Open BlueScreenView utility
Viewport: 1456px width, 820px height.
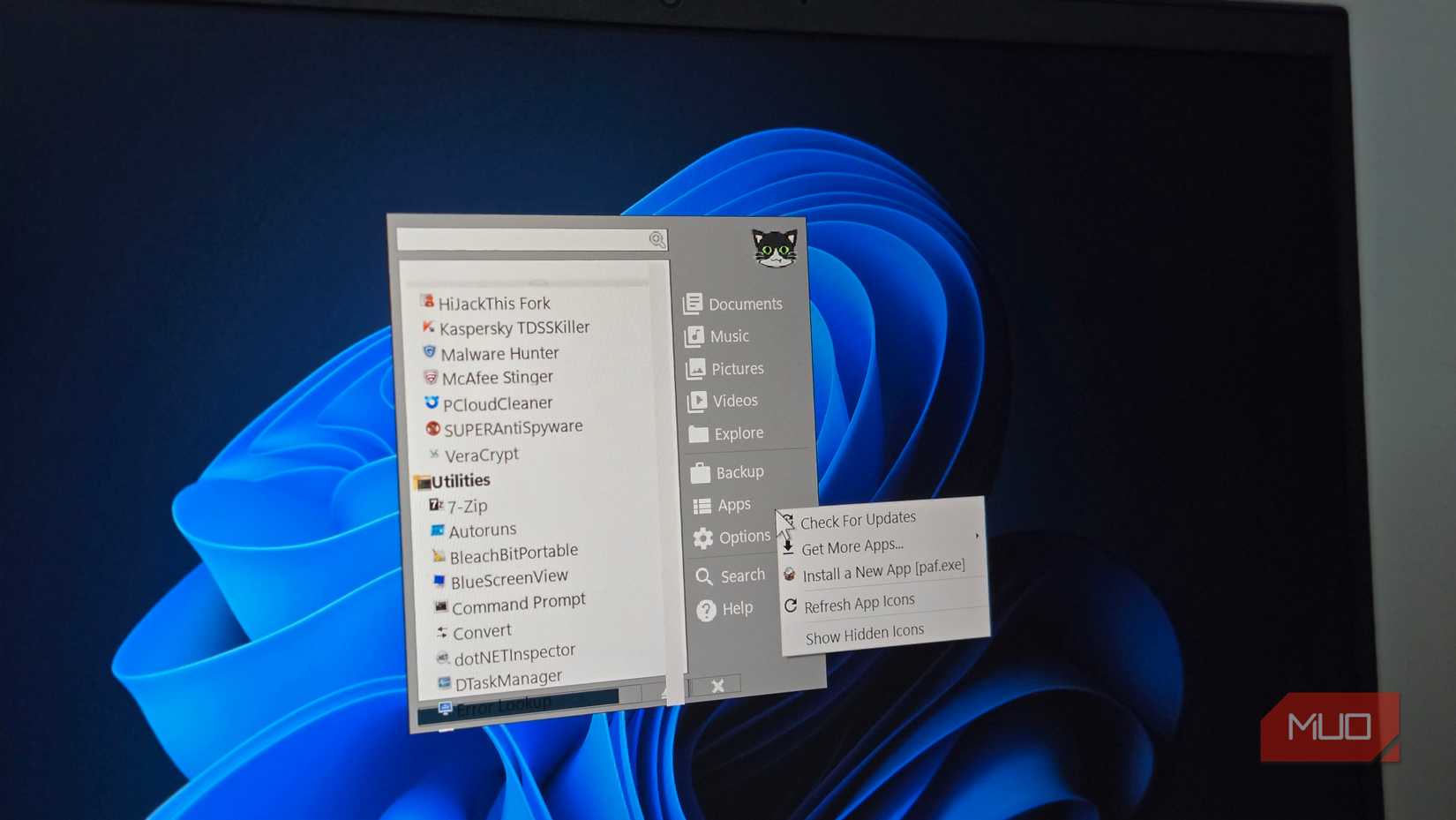[507, 576]
